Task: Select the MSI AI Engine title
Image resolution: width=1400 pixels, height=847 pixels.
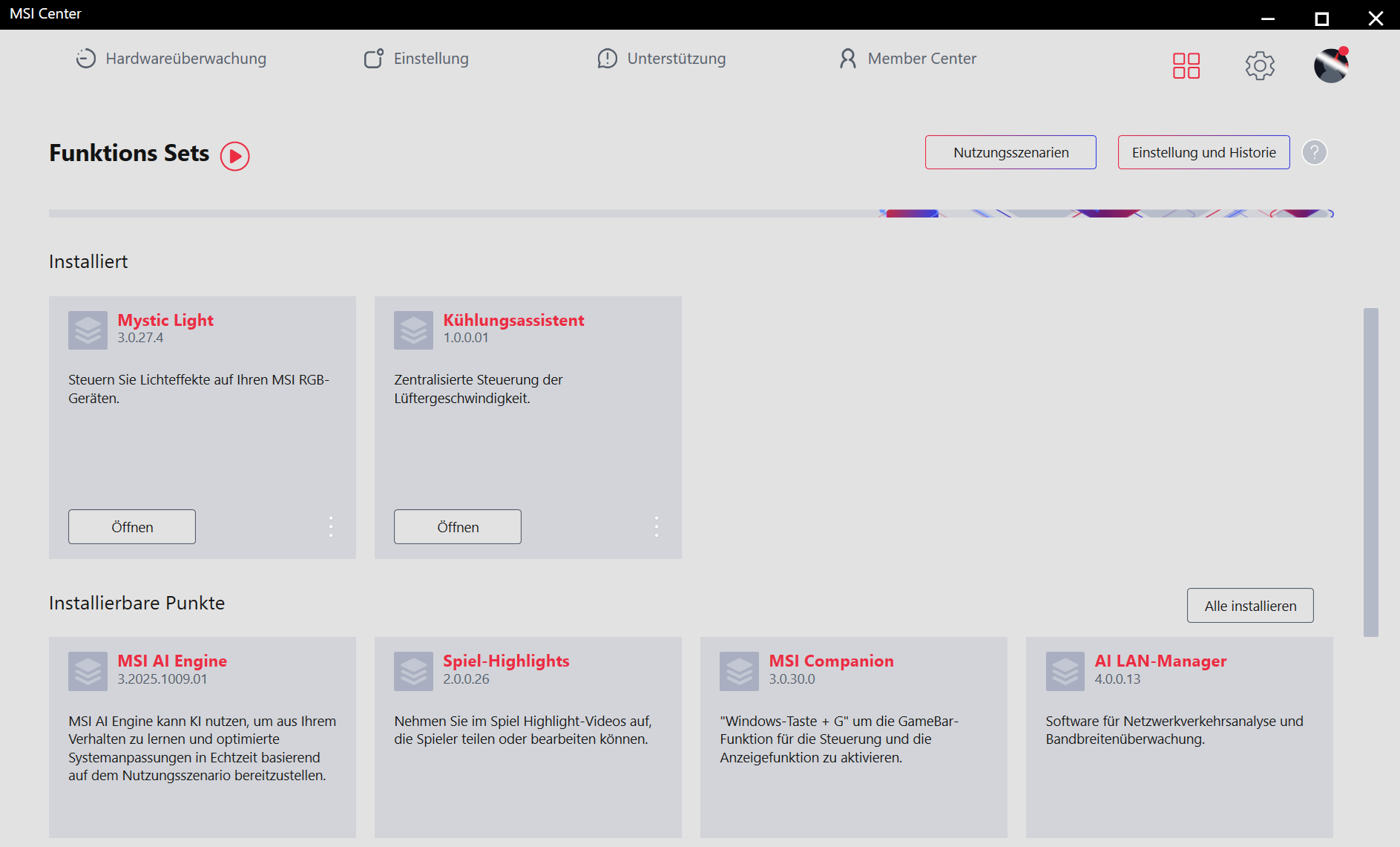Action: pos(172,661)
